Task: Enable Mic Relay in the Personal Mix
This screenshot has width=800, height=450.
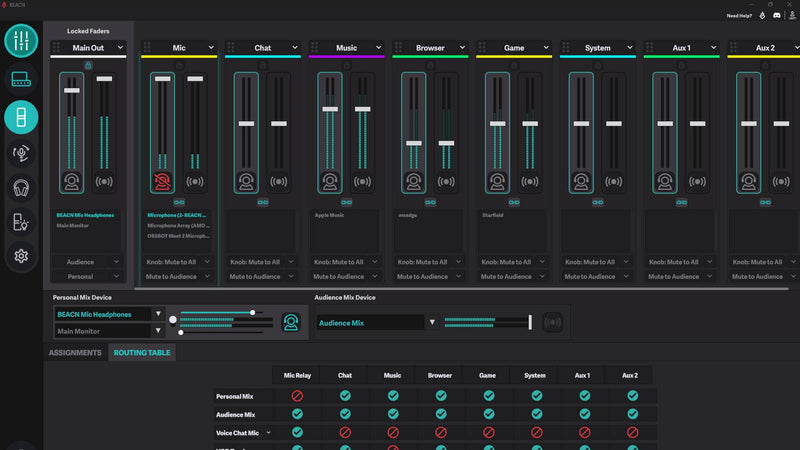Action: (x=297, y=395)
